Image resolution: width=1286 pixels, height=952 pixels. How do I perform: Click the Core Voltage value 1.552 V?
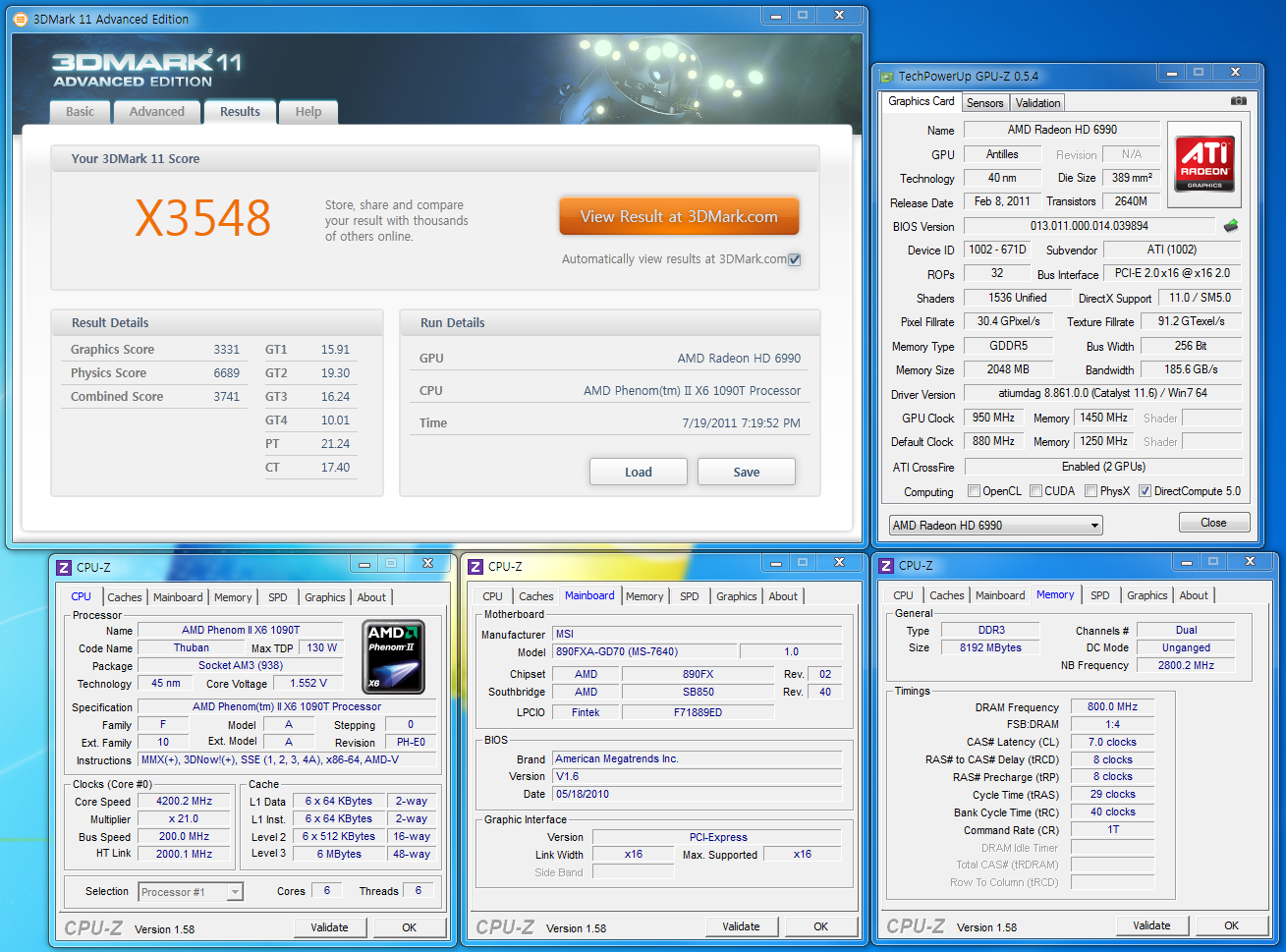pos(309,683)
